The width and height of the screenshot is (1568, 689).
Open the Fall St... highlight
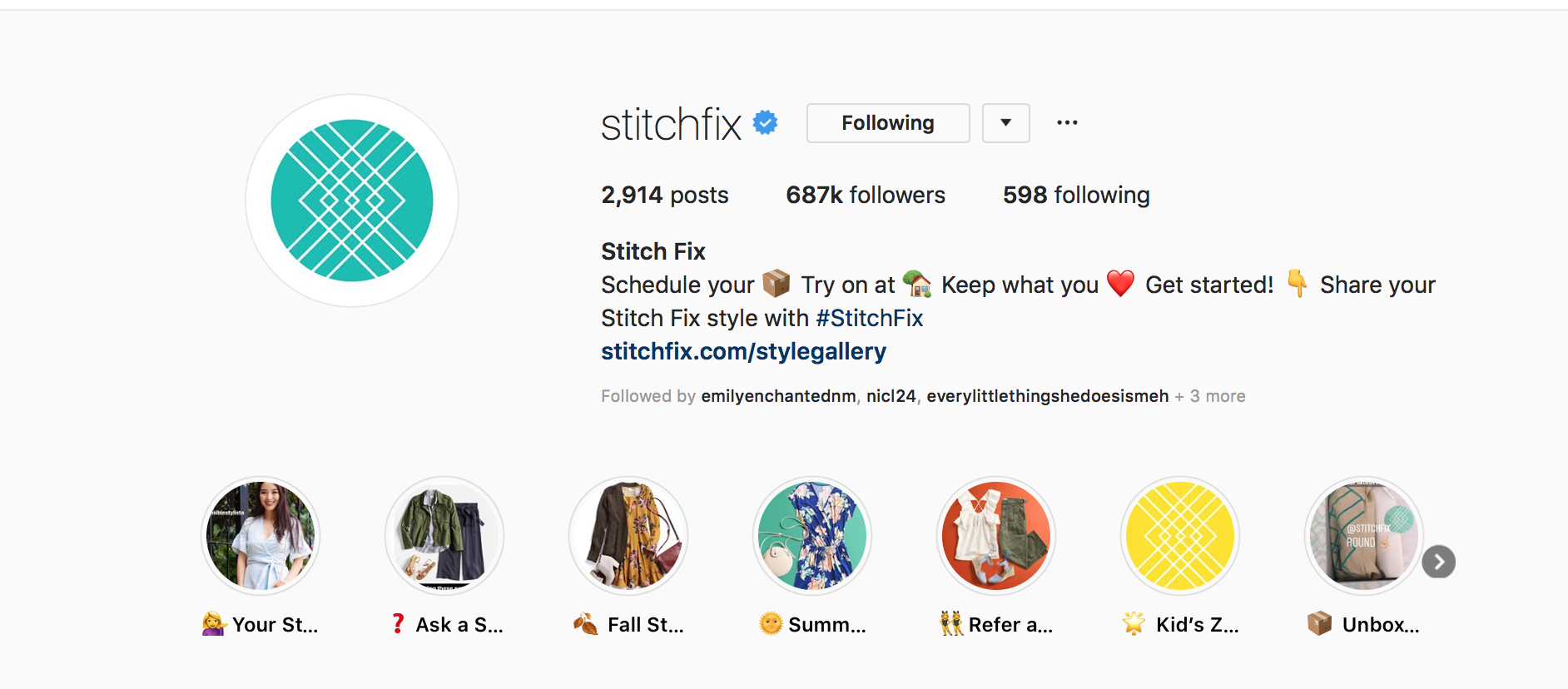628,536
